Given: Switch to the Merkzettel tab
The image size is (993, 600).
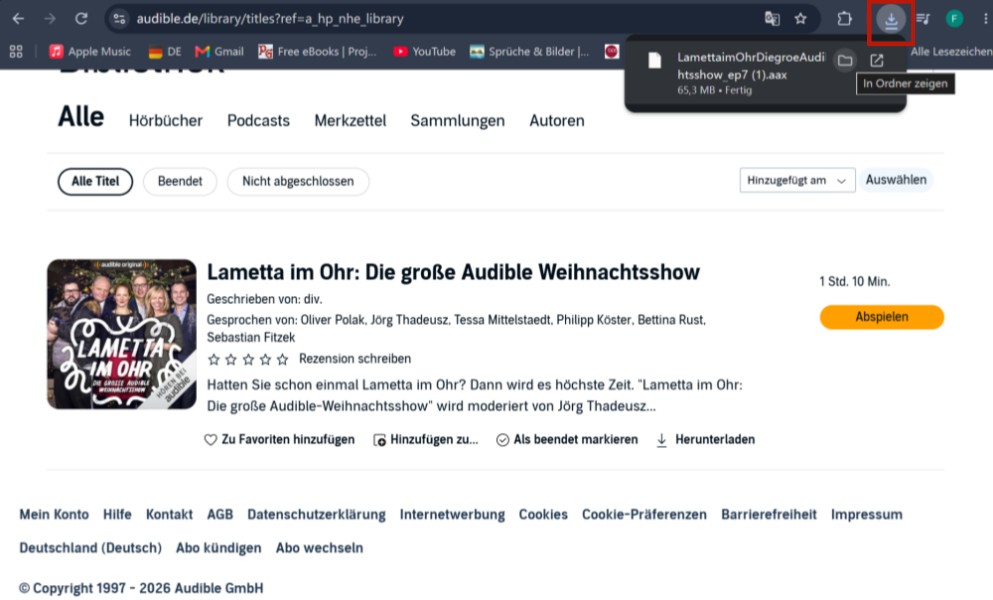Looking at the screenshot, I should [x=350, y=120].
